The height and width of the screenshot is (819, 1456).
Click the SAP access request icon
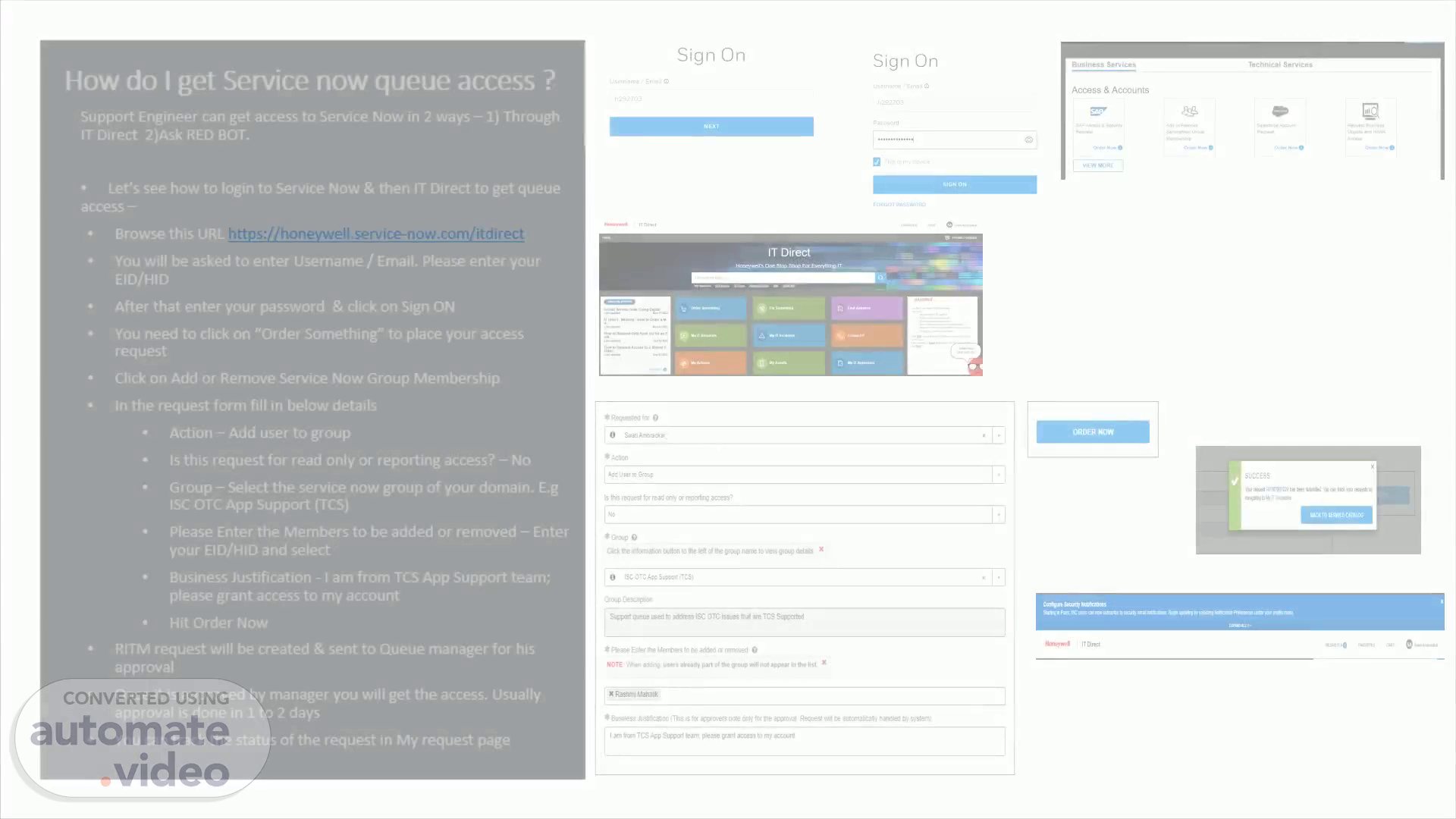click(x=1098, y=111)
